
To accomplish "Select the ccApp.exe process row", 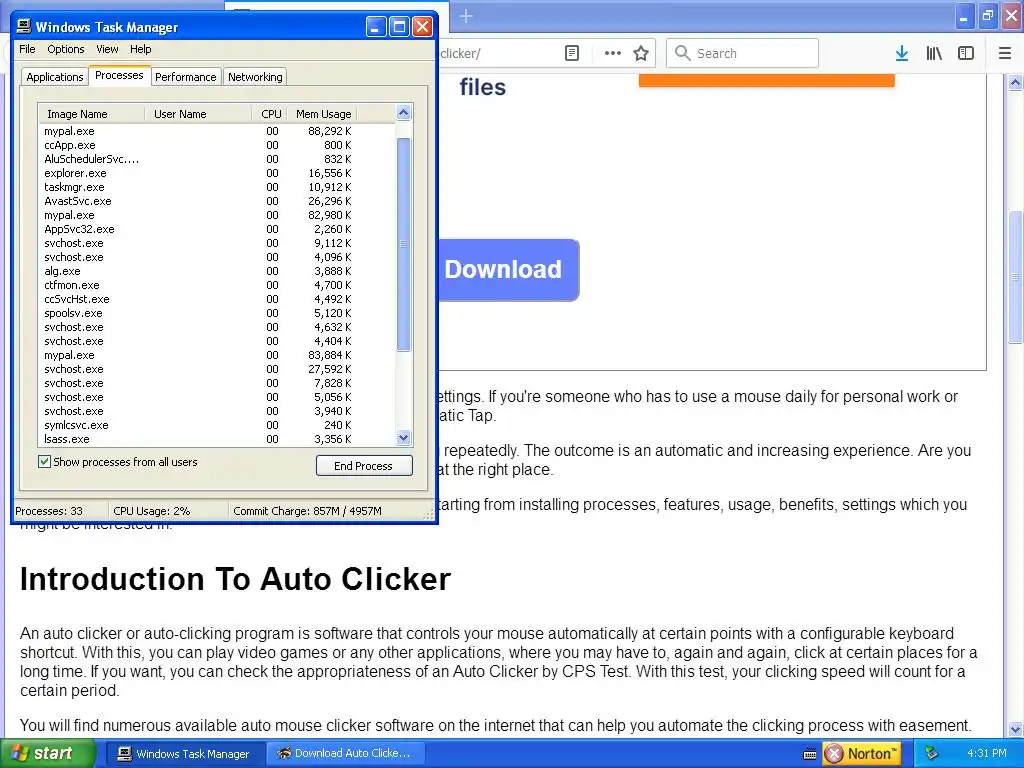I will point(217,145).
